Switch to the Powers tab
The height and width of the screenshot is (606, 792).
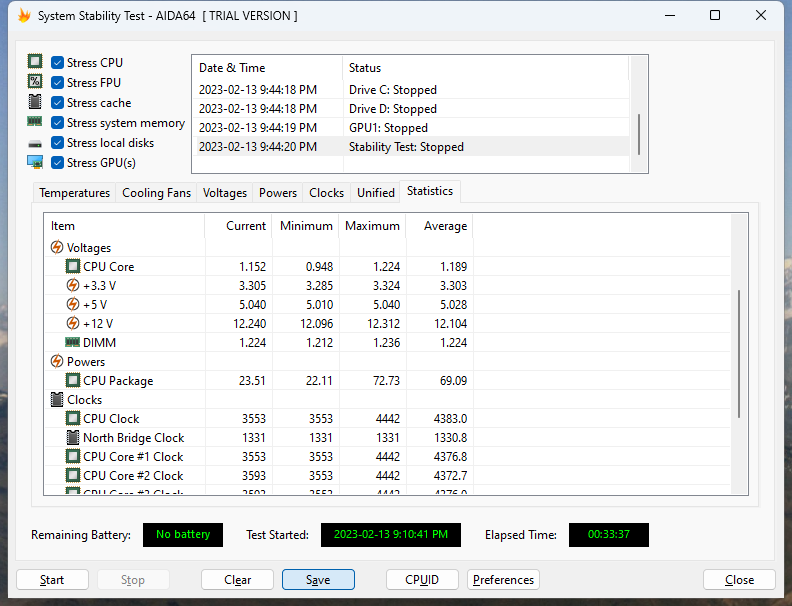pyautogui.click(x=278, y=193)
